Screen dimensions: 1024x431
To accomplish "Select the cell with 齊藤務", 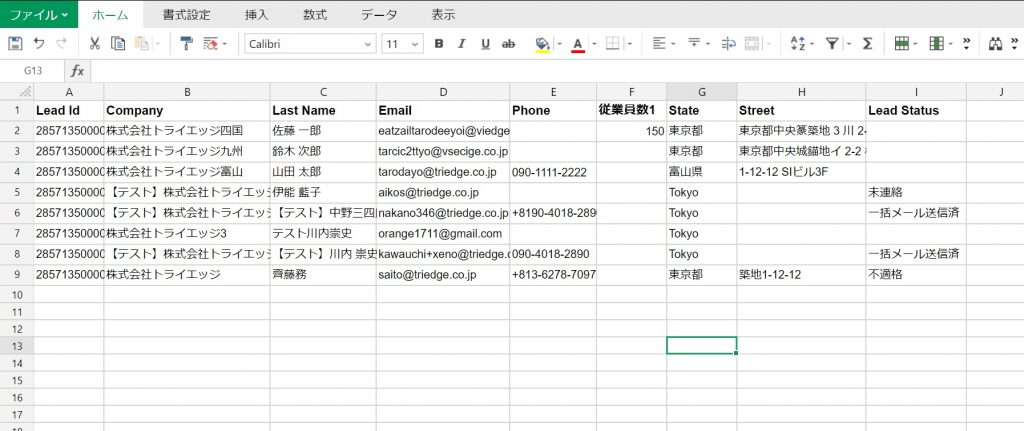I will [x=323, y=275].
